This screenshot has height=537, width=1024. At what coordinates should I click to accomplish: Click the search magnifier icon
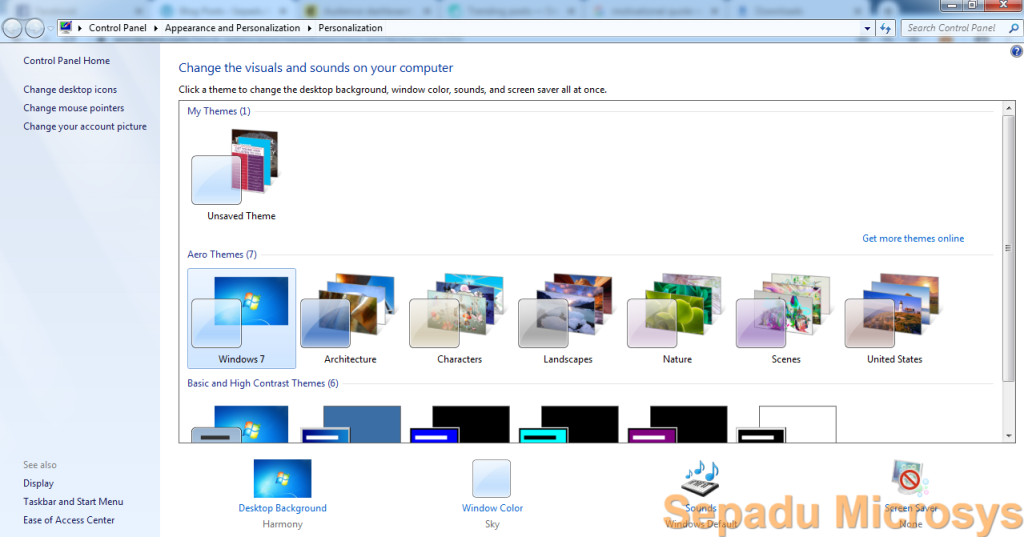(x=1014, y=28)
